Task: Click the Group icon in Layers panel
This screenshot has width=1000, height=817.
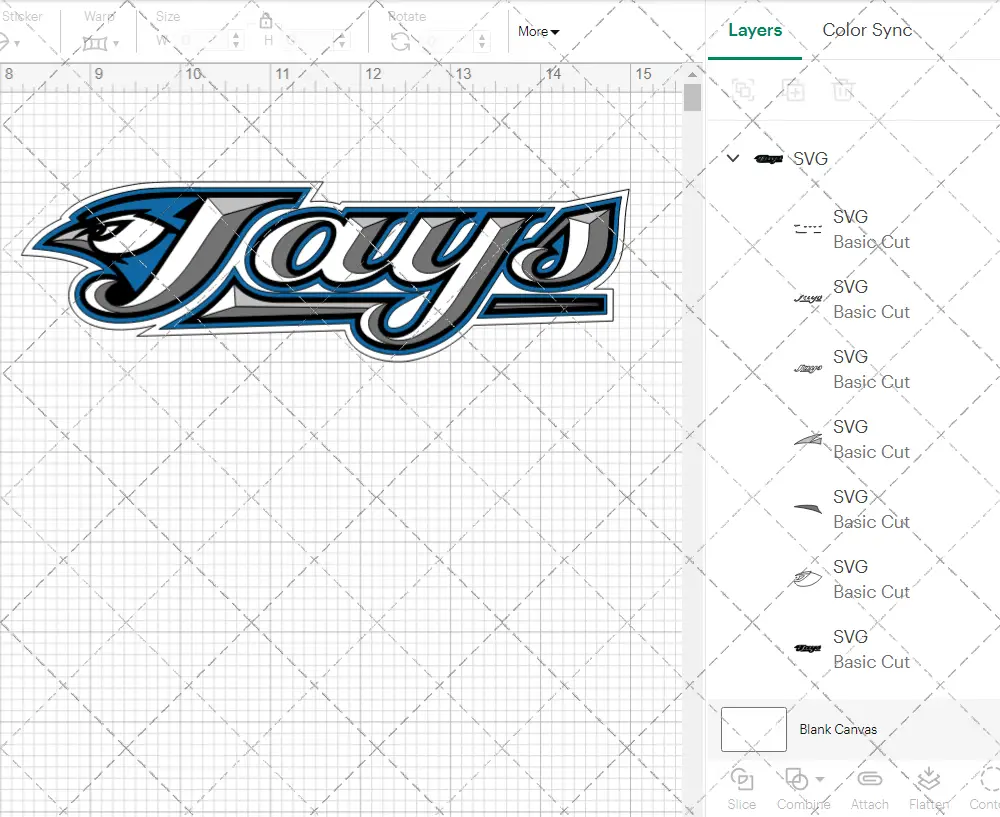Action: pyautogui.click(x=743, y=90)
